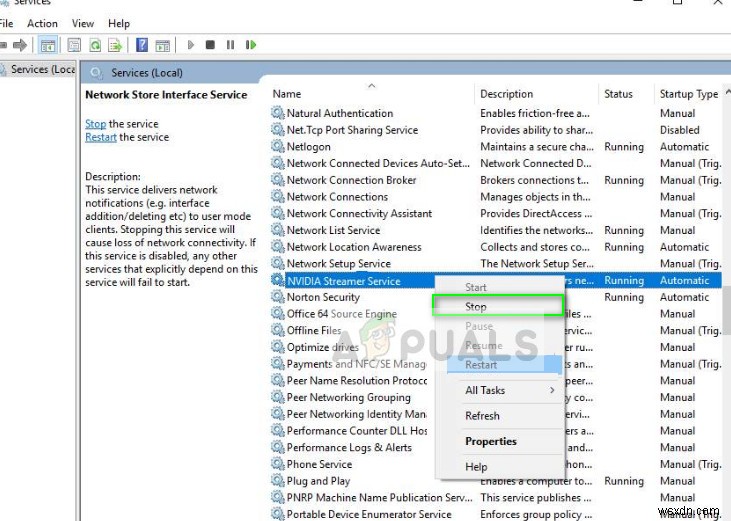Select the Network Connection Broker row
The width and height of the screenshot is (731, 521).
(496, 180)
